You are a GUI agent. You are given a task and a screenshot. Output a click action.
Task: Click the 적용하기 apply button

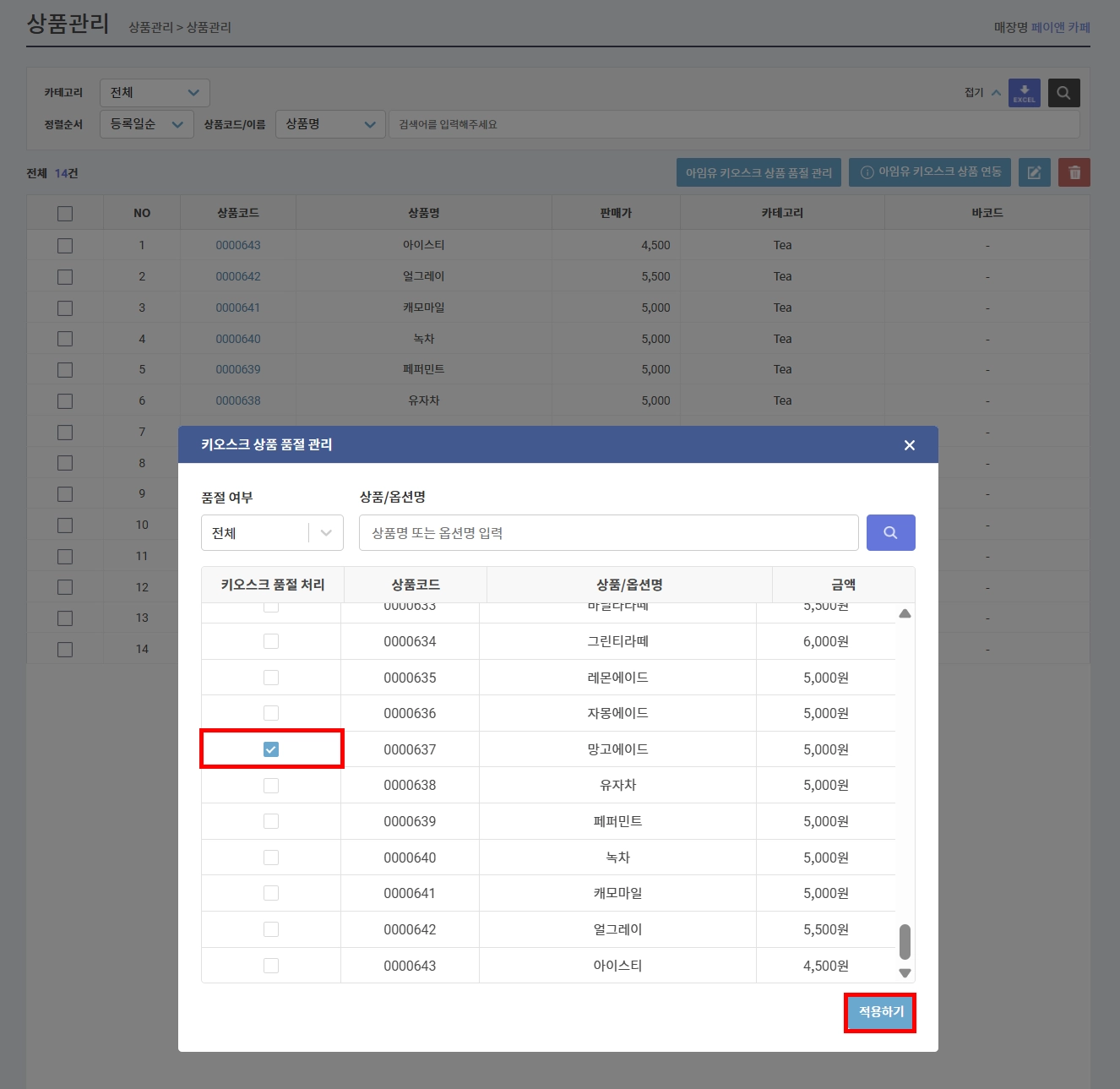[880, 1012]
